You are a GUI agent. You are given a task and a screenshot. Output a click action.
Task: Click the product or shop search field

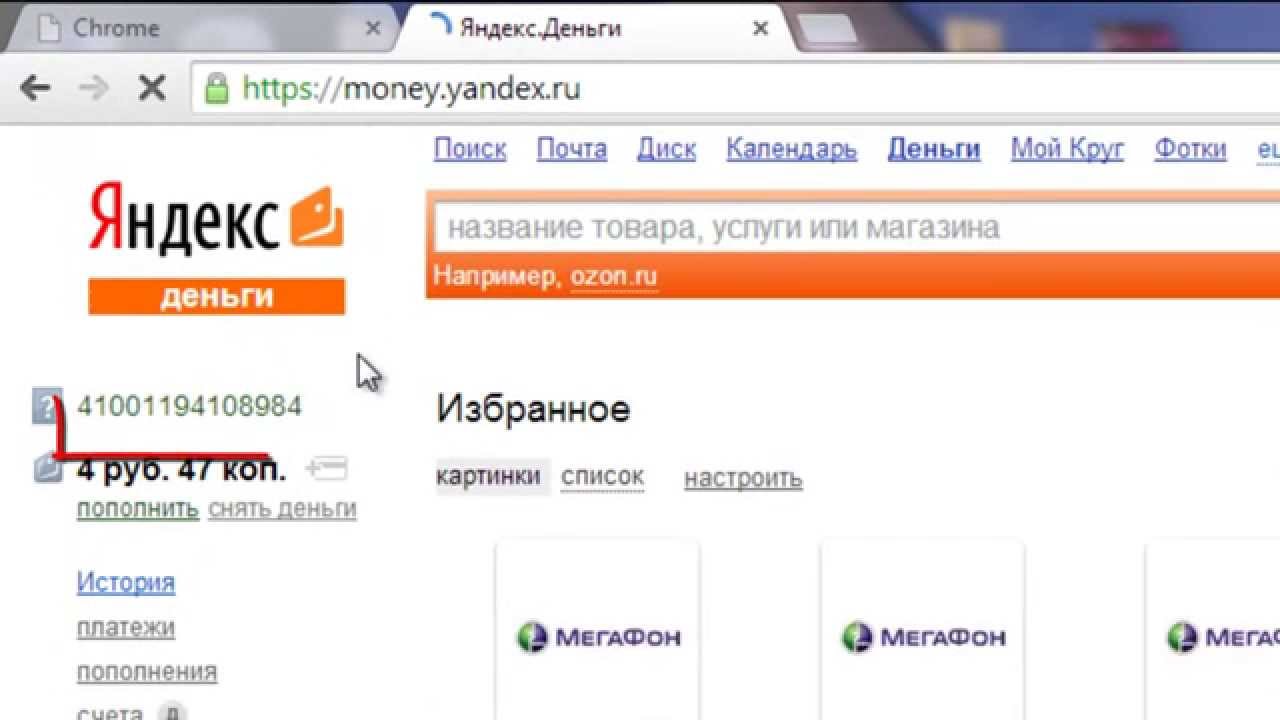point(850,228)
